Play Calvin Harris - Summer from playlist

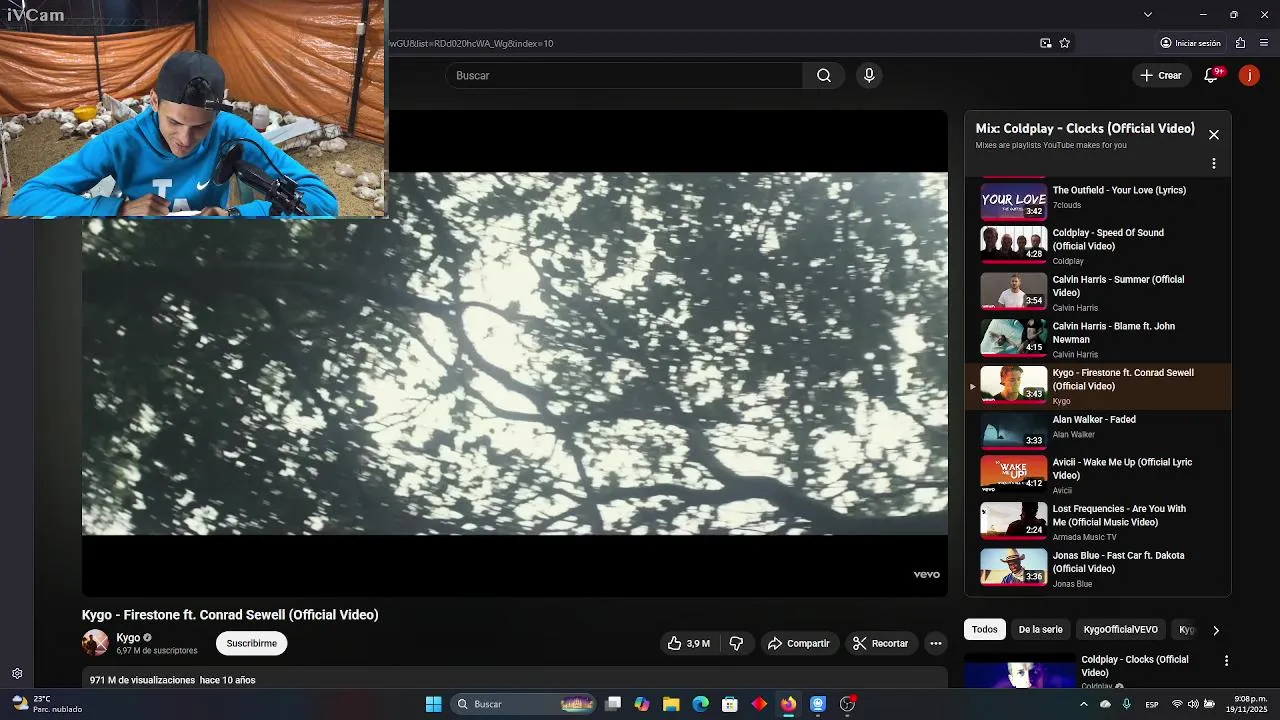pyautogui.click(x=1098, y=293)
